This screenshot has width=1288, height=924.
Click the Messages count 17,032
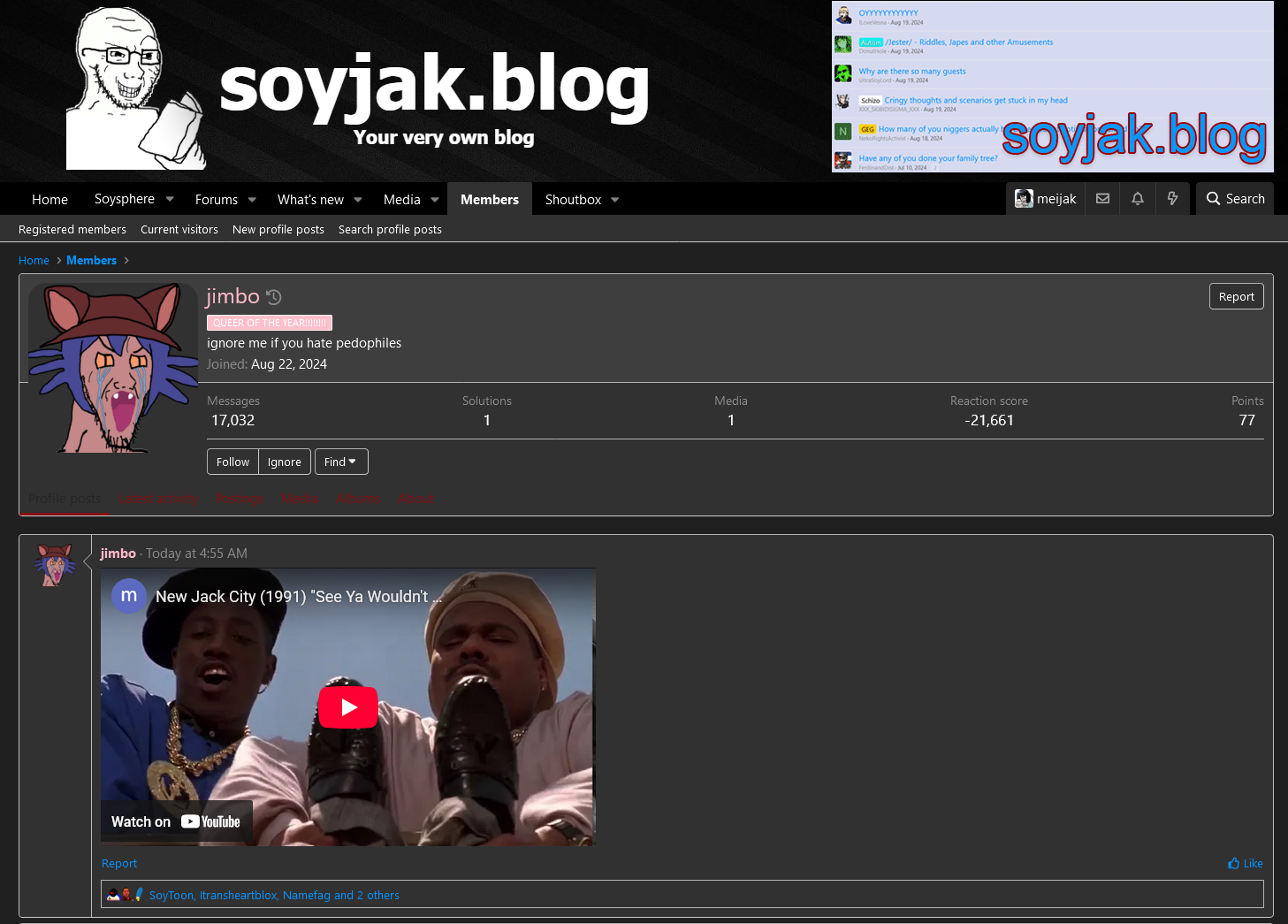click(232, 421)
